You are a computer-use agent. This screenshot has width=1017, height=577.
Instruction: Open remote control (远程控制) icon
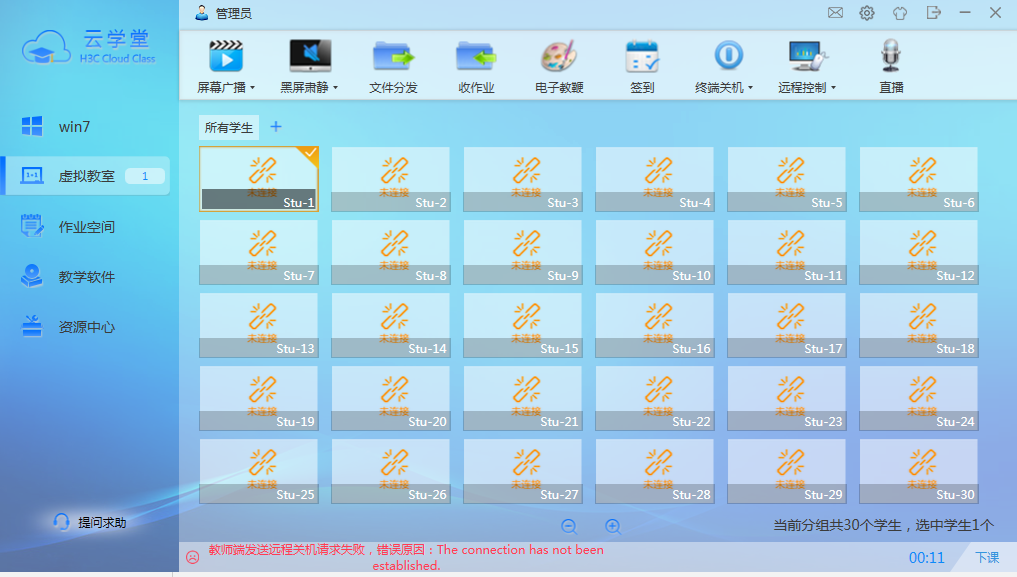[x=808, y=56]
